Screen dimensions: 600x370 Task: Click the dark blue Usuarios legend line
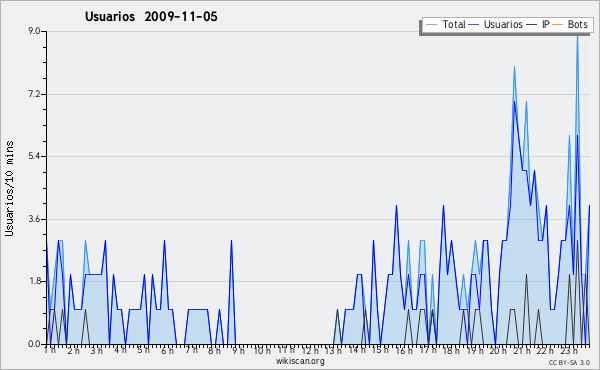click(x=474, y=25)
